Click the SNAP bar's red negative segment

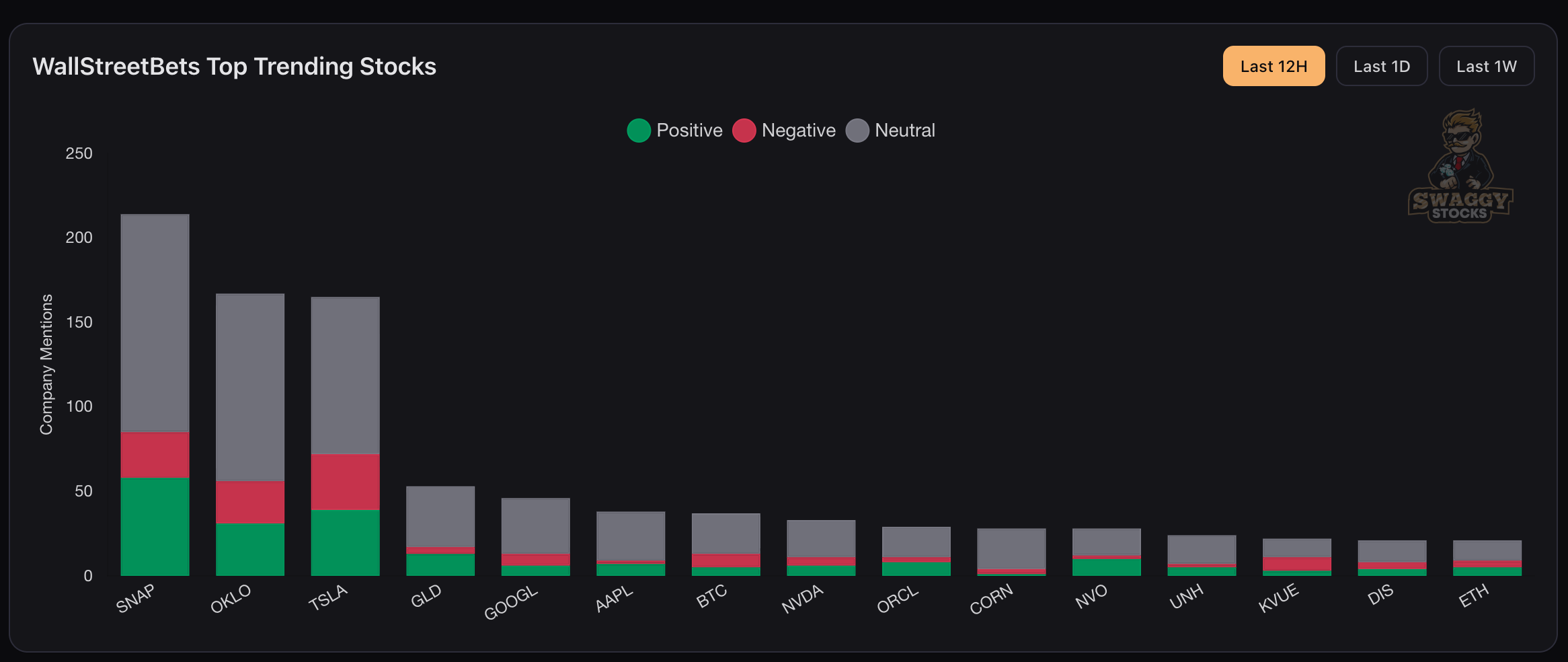click(x=155, y=455)
